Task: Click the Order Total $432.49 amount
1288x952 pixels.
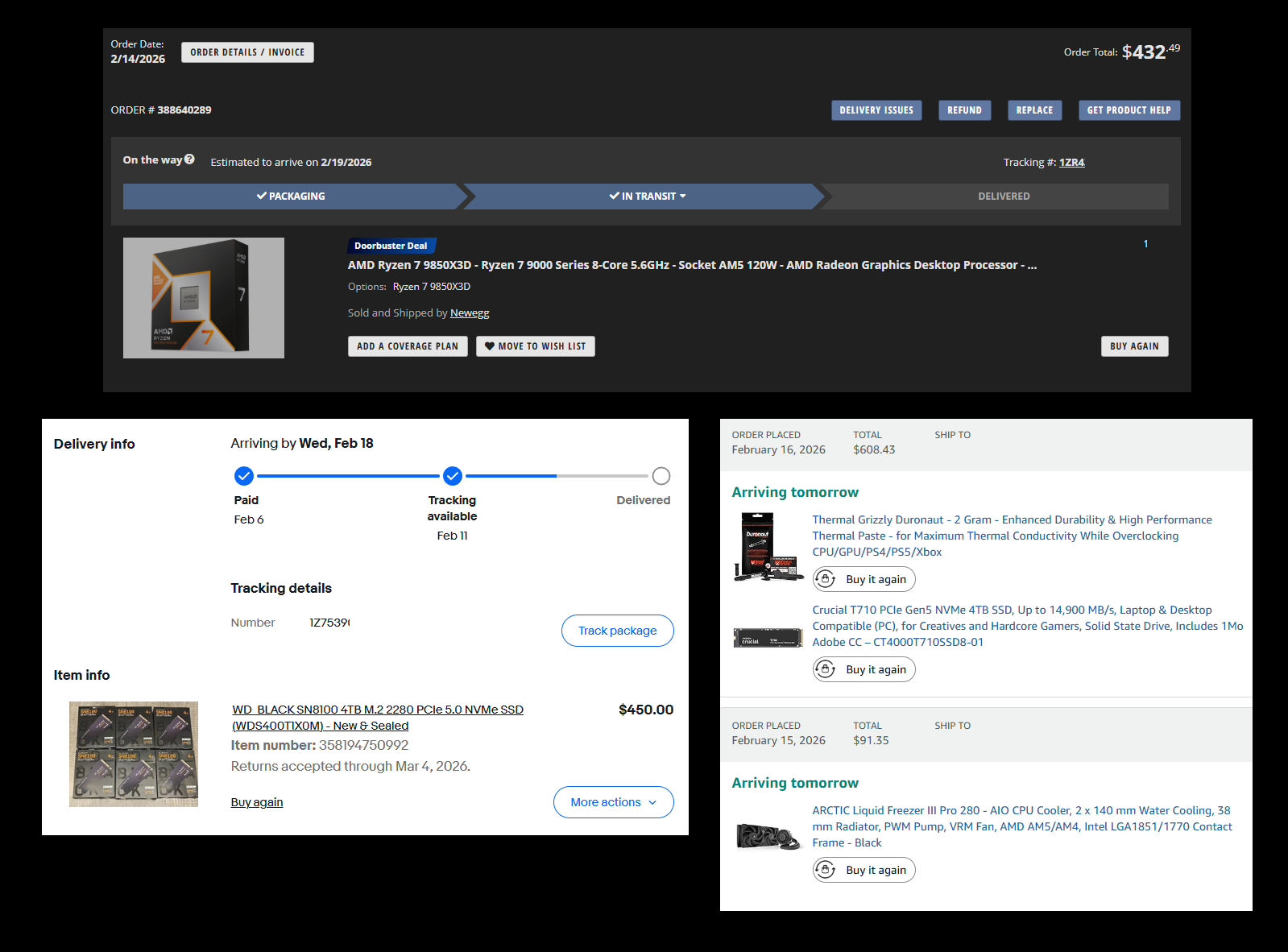Action: 1151,52
